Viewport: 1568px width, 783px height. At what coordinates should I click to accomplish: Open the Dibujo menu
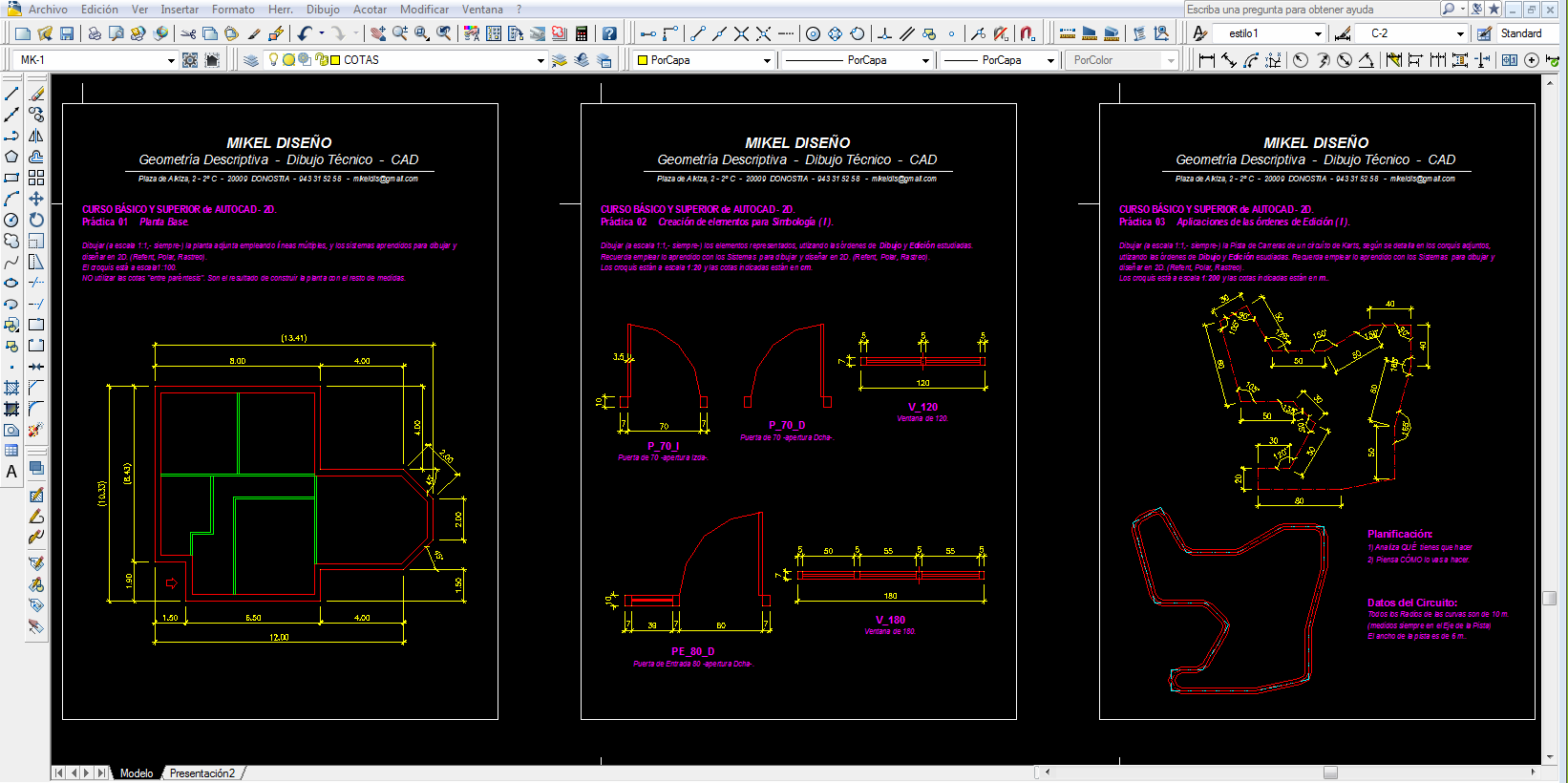coord(323,9)
